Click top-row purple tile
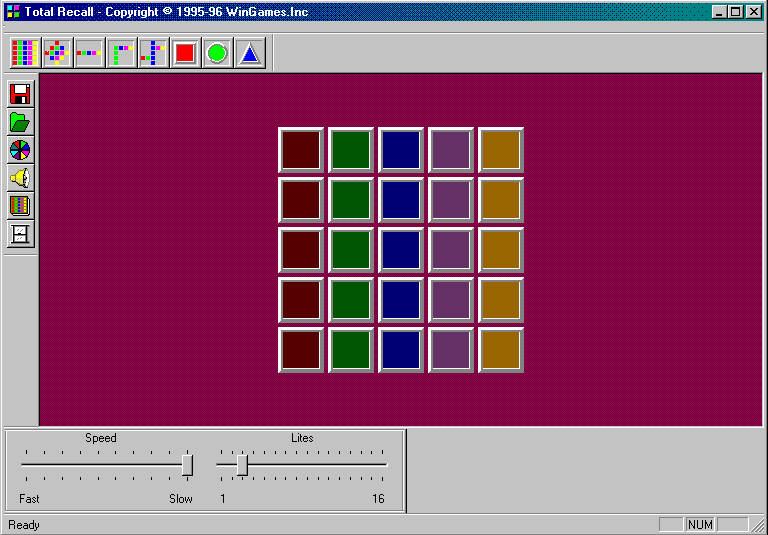This screenshot has height=535, width=768. (x=451, y=150)
